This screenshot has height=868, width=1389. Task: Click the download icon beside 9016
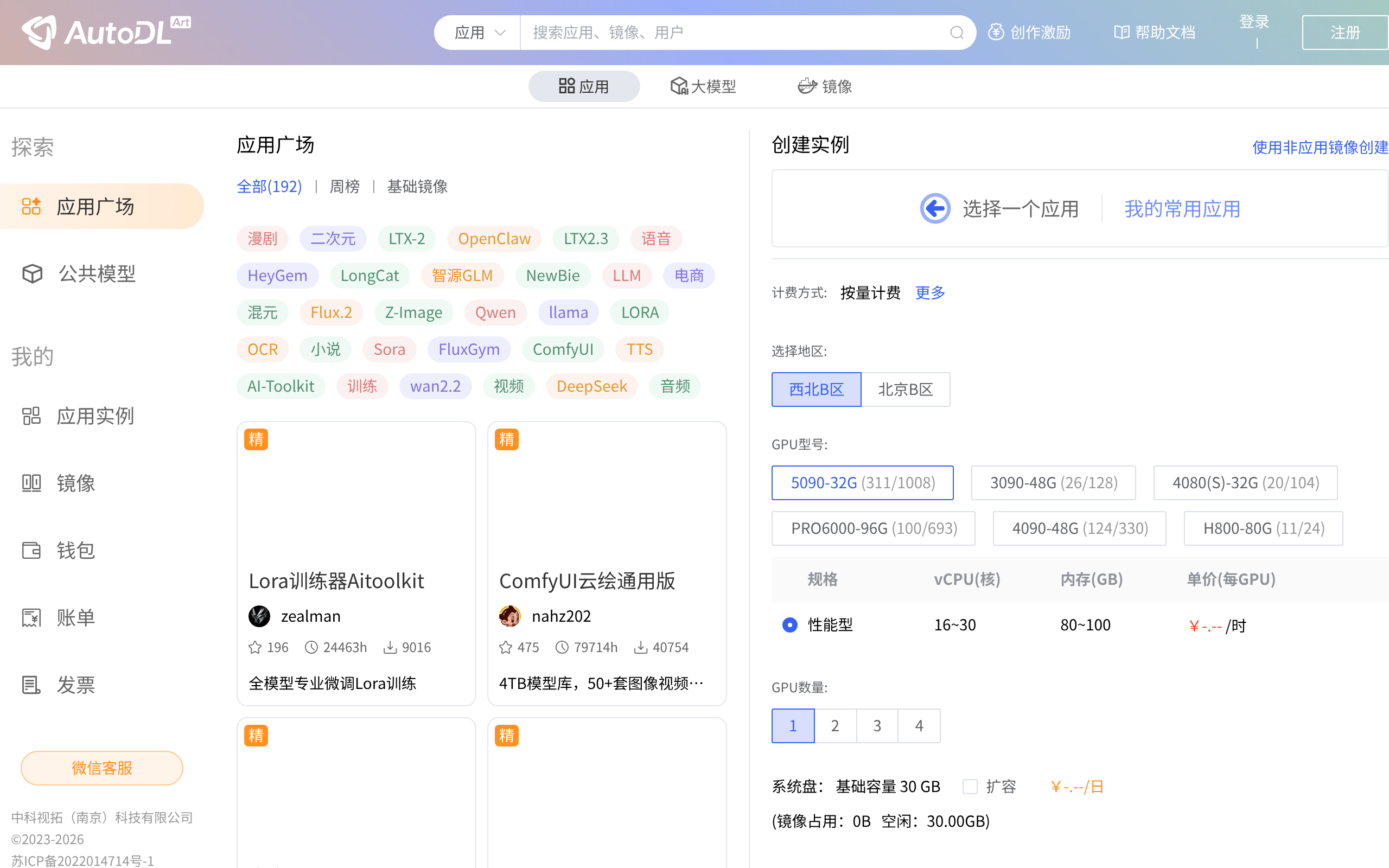[390, 648]
